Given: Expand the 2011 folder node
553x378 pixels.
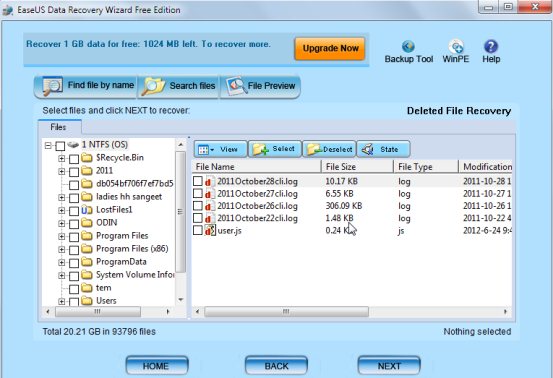Looking at the screenshot, I should pyautogui.click(x=62, y=171).
